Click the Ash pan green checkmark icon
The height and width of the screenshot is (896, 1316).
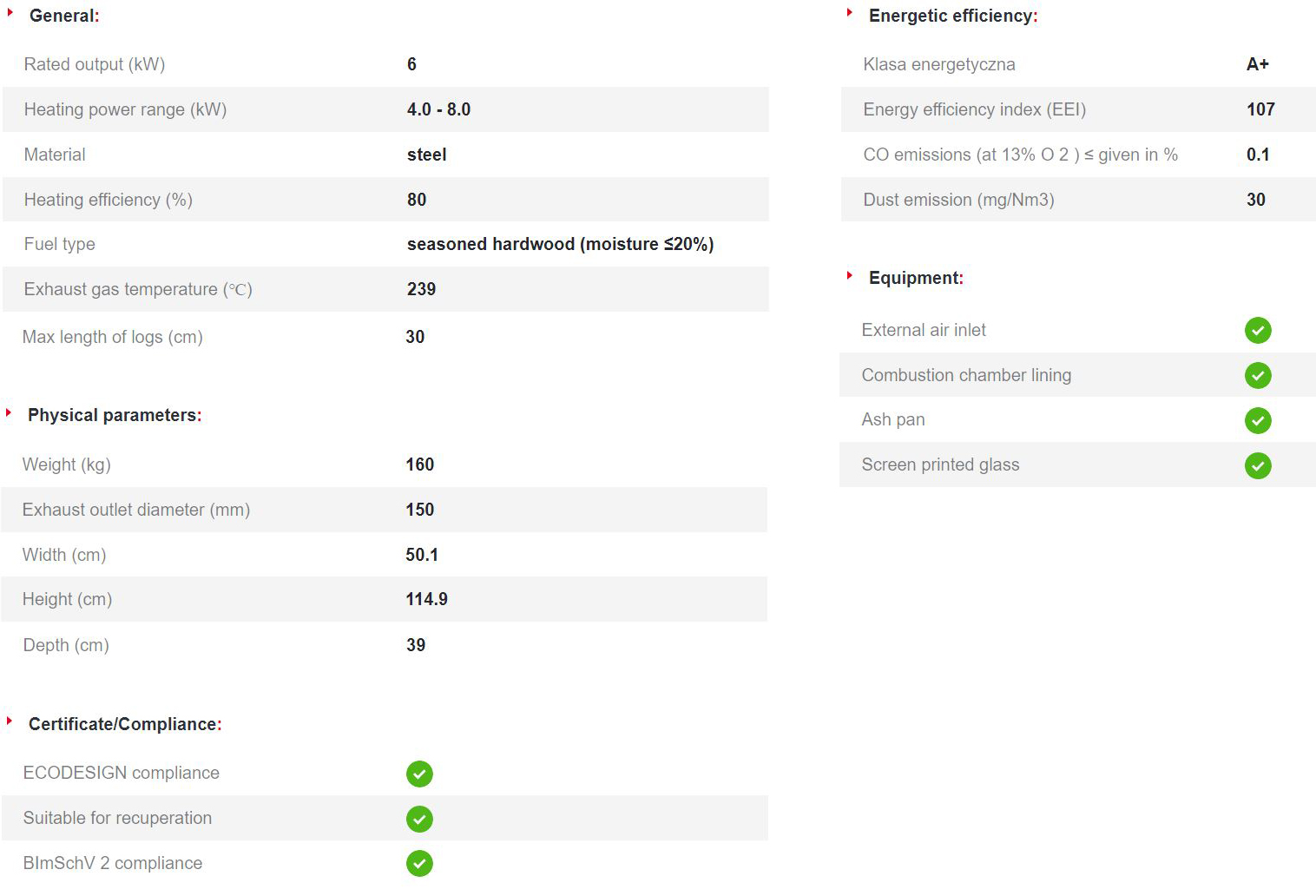(1258, 421)
